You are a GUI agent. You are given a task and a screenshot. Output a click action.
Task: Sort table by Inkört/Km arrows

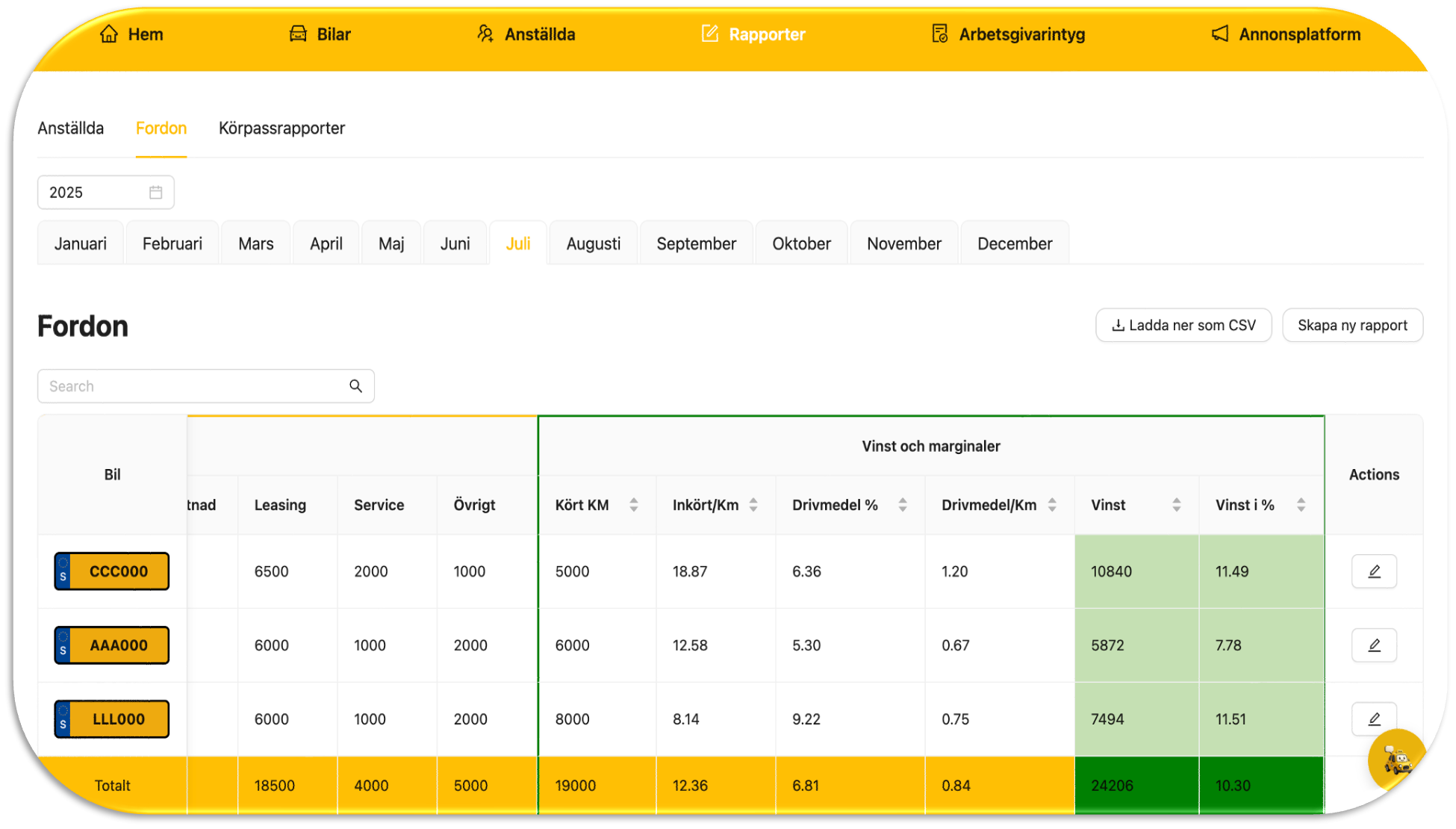tap(753, 505)
